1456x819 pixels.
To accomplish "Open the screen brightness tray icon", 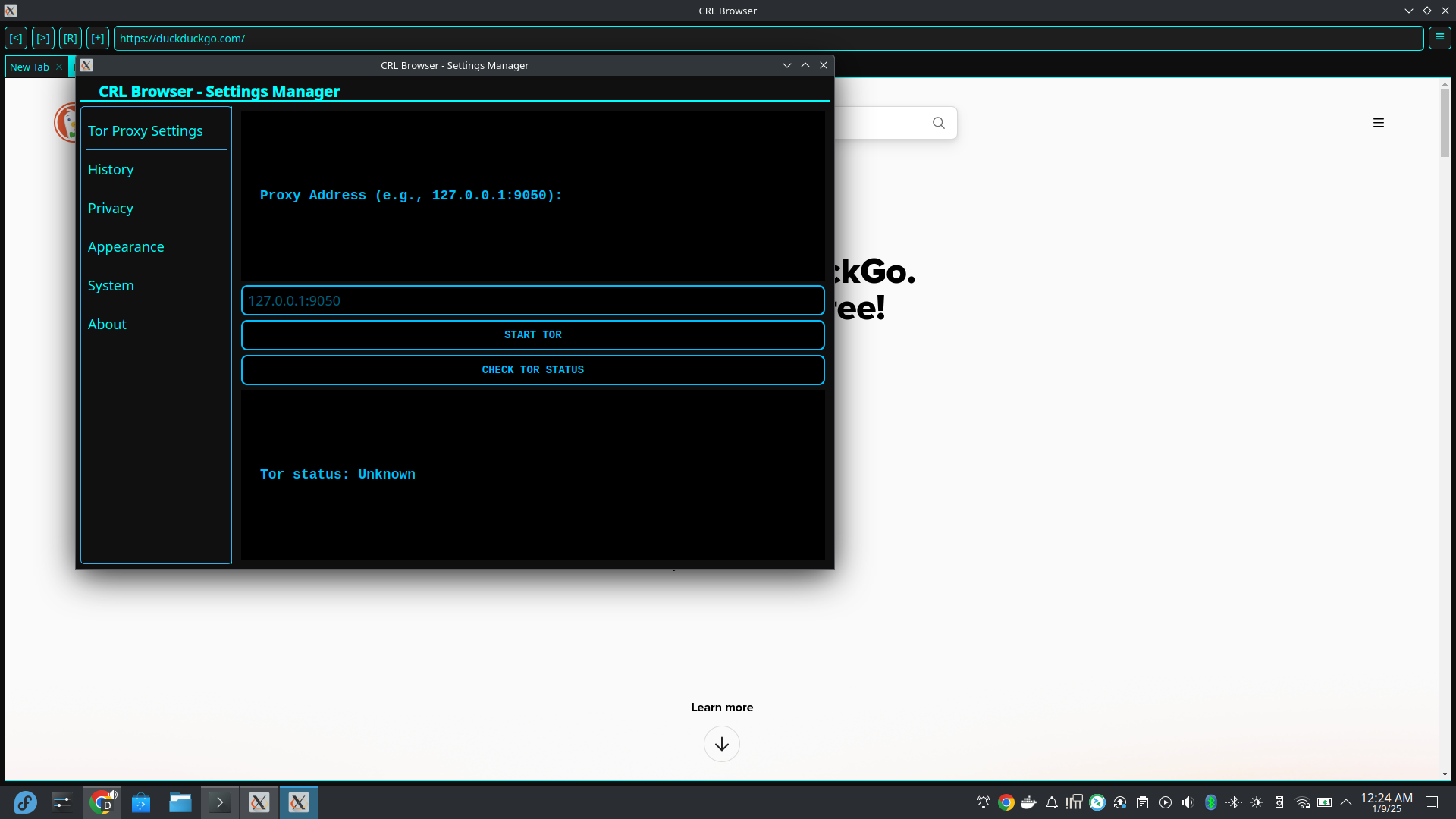I will [1257, 802].
